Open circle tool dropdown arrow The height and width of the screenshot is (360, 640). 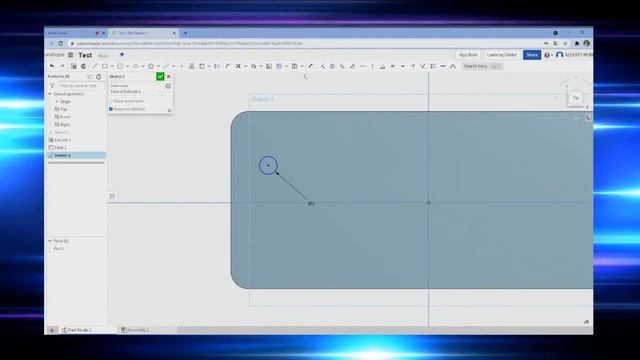click(x=127, y=66)
